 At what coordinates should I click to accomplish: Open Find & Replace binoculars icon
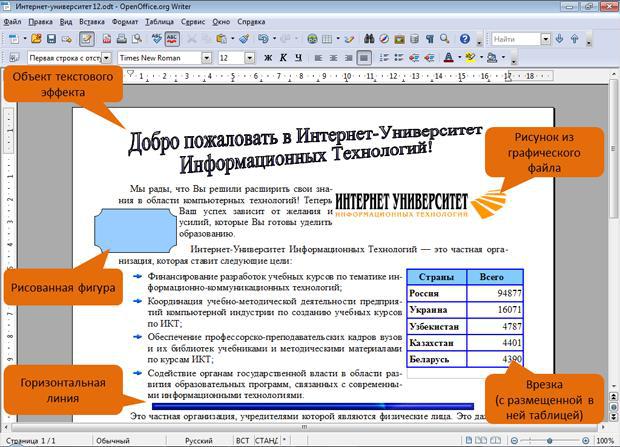[369, 39]
